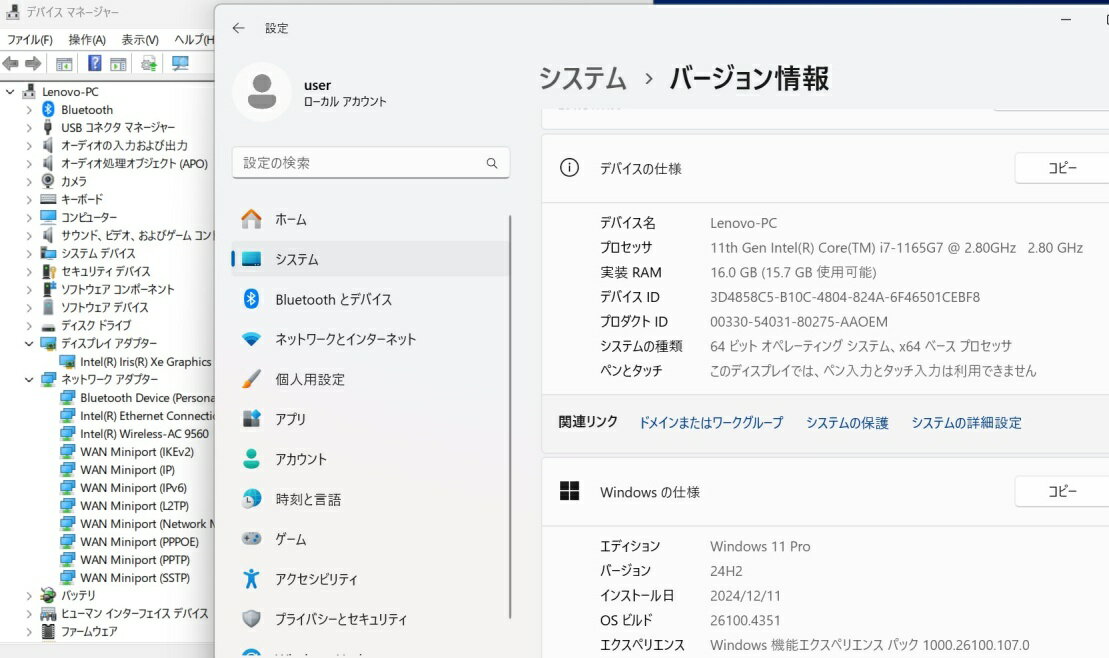
Task: Copy device specifications with コピー button
Action: (1061, 168)
